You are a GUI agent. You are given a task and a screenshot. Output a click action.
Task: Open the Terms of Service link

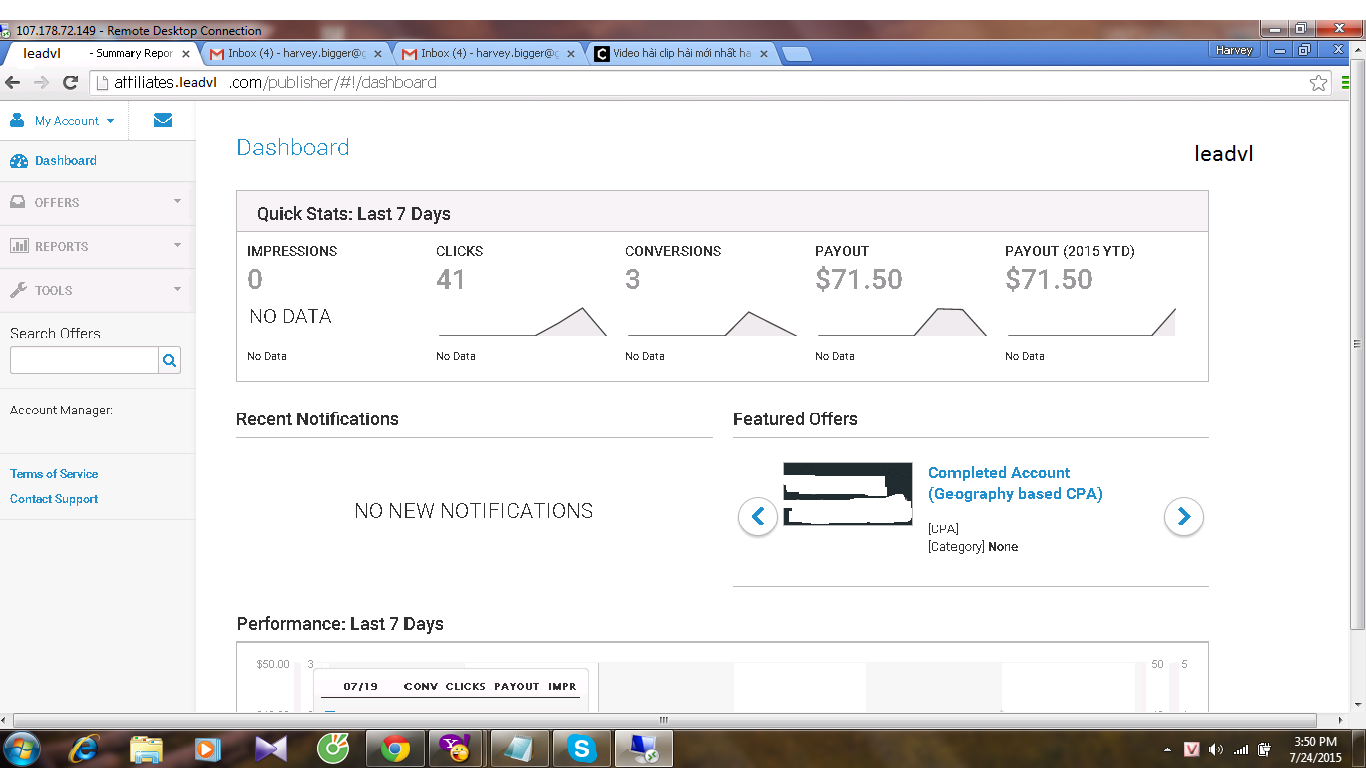54,474
